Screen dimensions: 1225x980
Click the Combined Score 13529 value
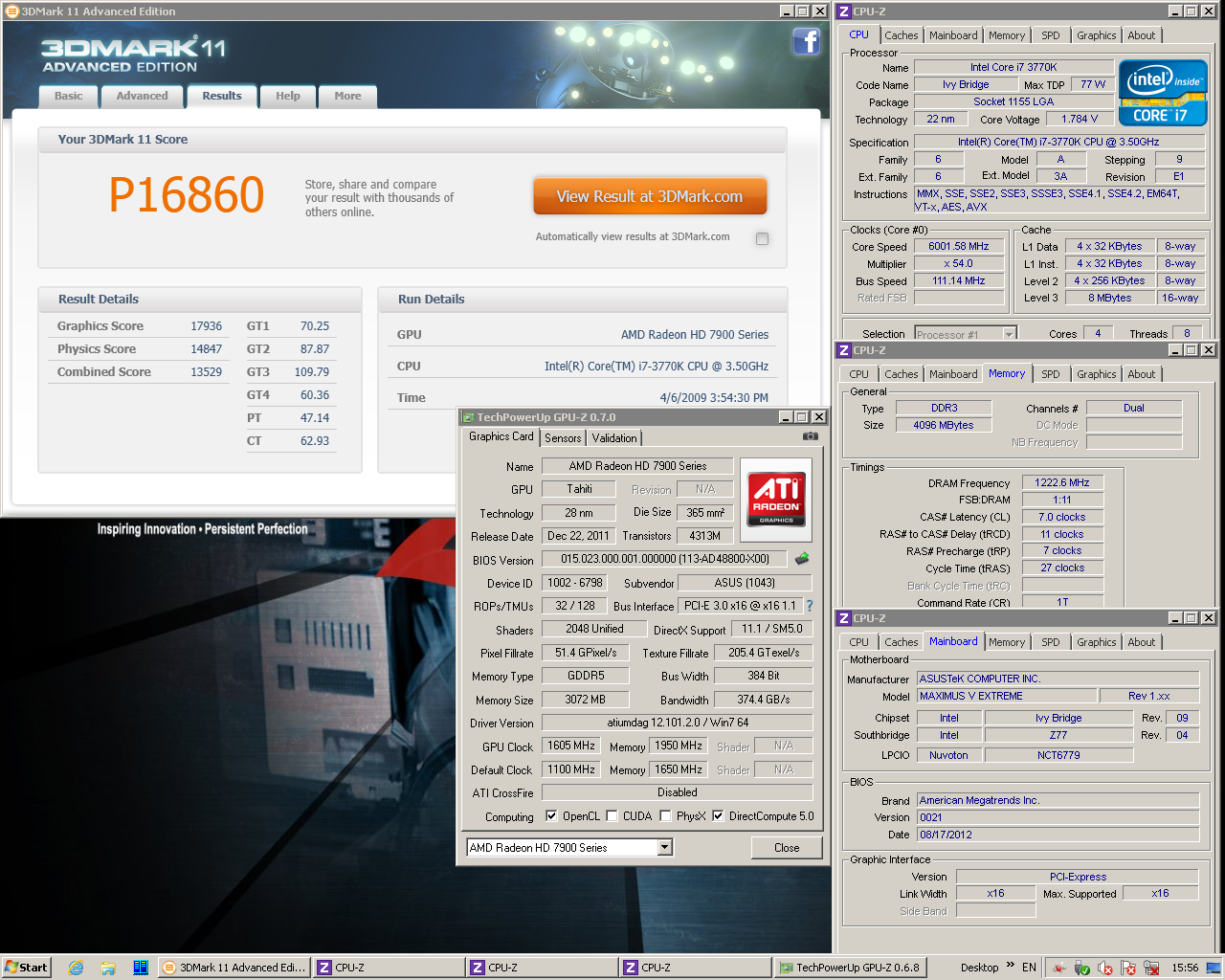pyautogui.click(x=206, y=372)
